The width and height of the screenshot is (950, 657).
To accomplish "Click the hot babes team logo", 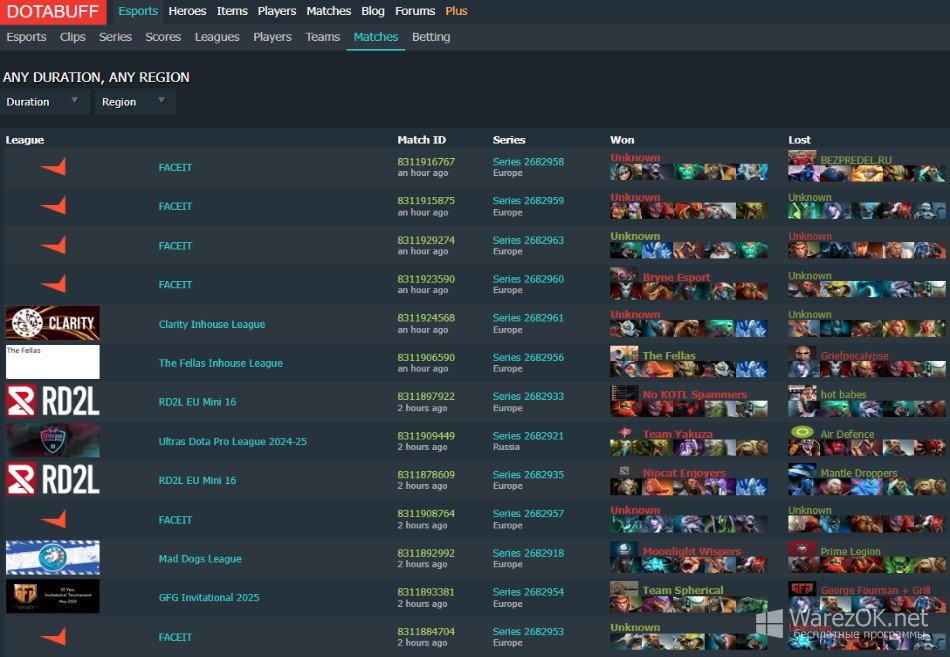I will tap(802, 393).
